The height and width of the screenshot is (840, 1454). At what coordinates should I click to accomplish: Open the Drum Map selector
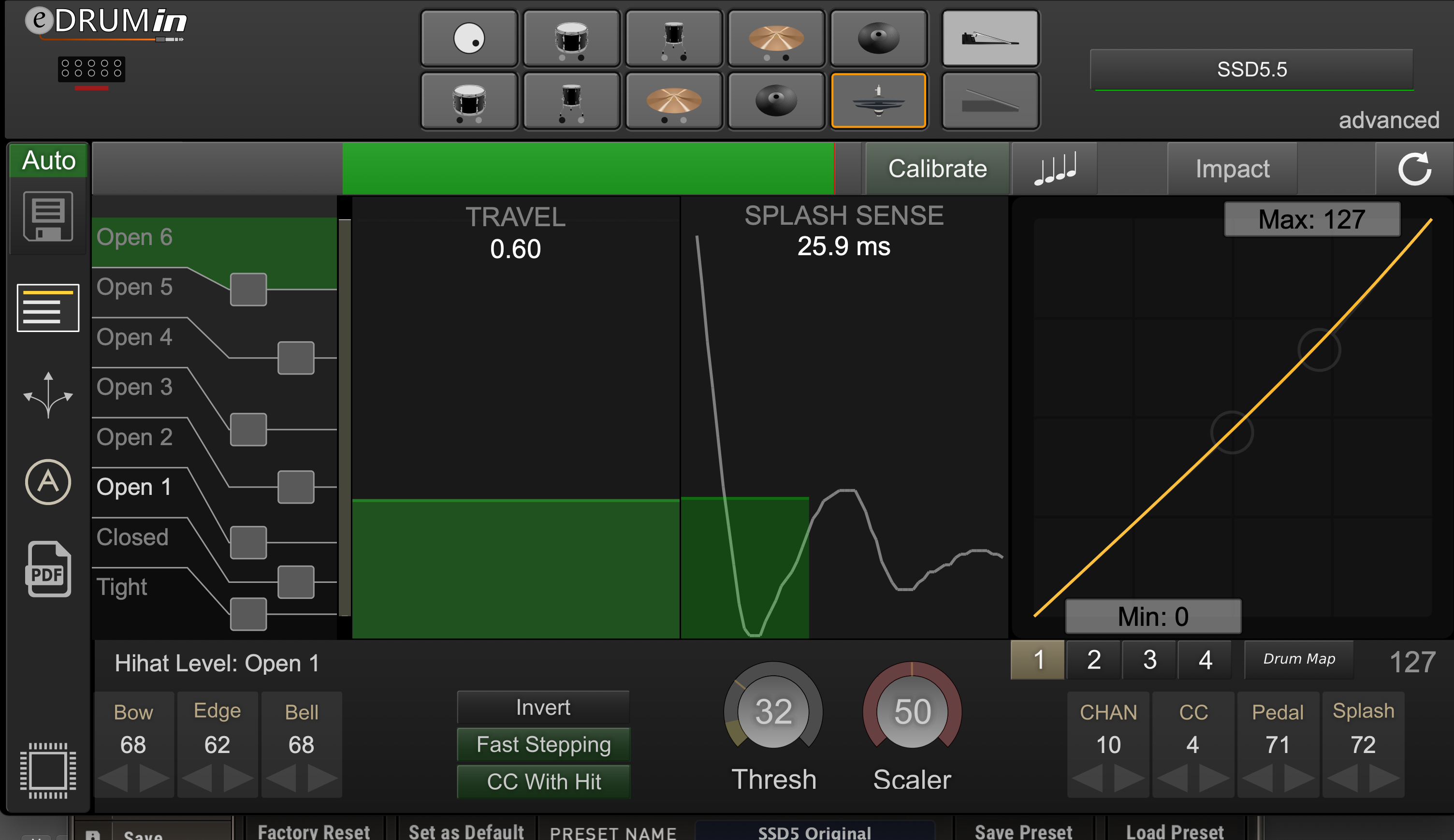tap(1299, 659)
